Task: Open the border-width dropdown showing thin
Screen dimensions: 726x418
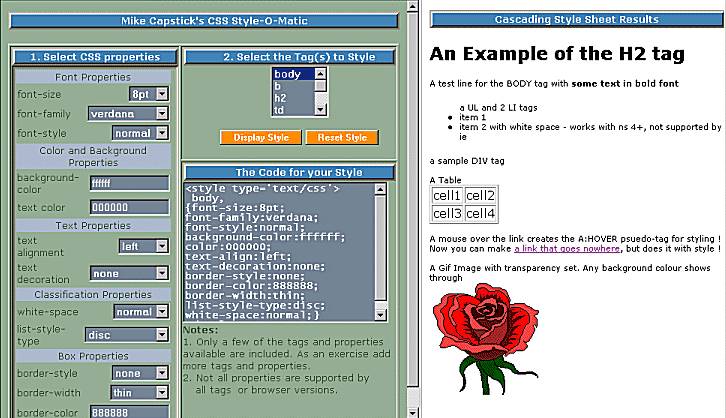Action: click(x=139, y=393)
